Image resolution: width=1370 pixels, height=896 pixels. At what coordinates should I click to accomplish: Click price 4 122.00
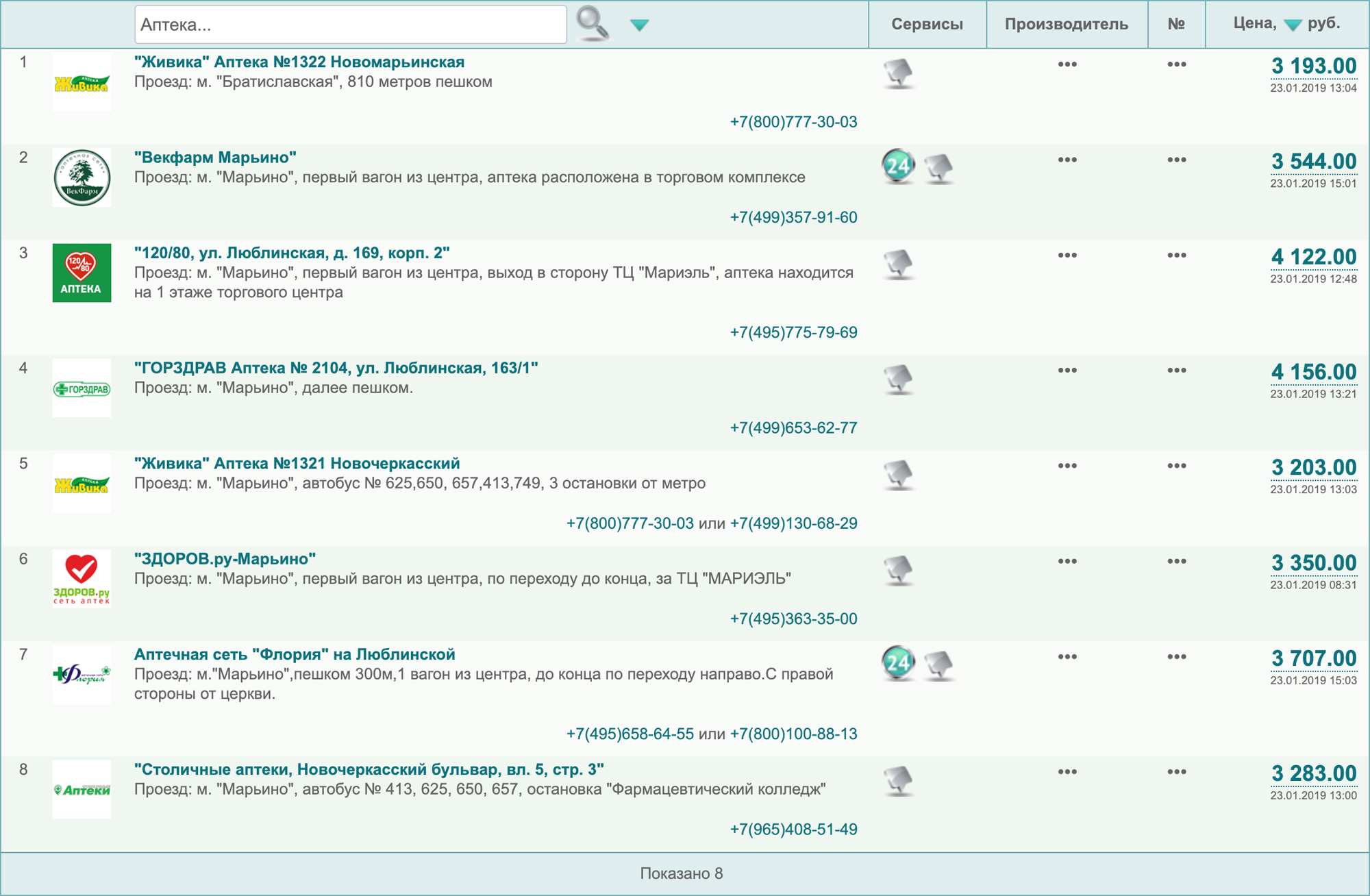(x=1314, y=257)
